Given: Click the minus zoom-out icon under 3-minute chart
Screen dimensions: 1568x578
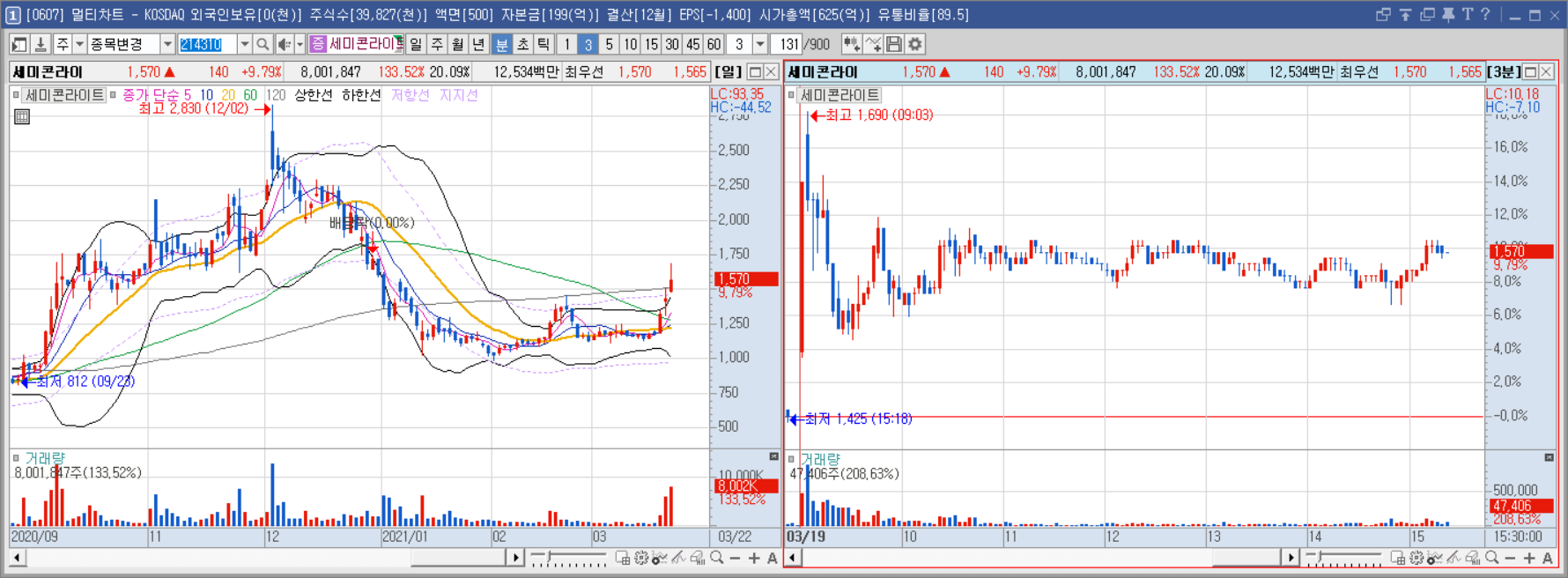Looking at the screenshot, I should (1510, 558).
